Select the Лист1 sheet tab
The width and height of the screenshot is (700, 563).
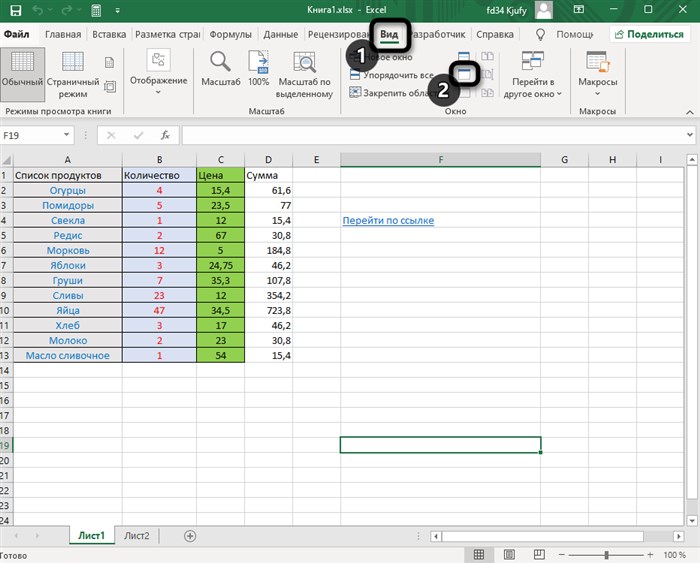[92, 536]
